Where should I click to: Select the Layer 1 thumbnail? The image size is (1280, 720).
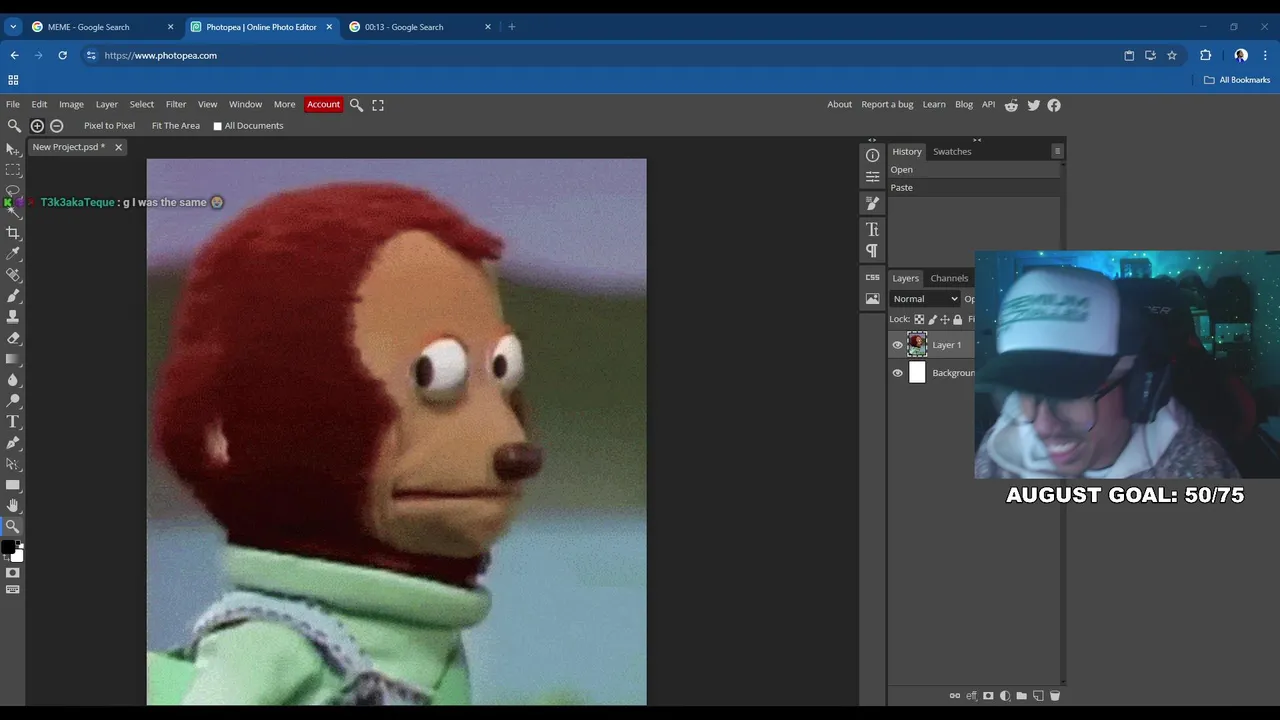click(917, 345)
